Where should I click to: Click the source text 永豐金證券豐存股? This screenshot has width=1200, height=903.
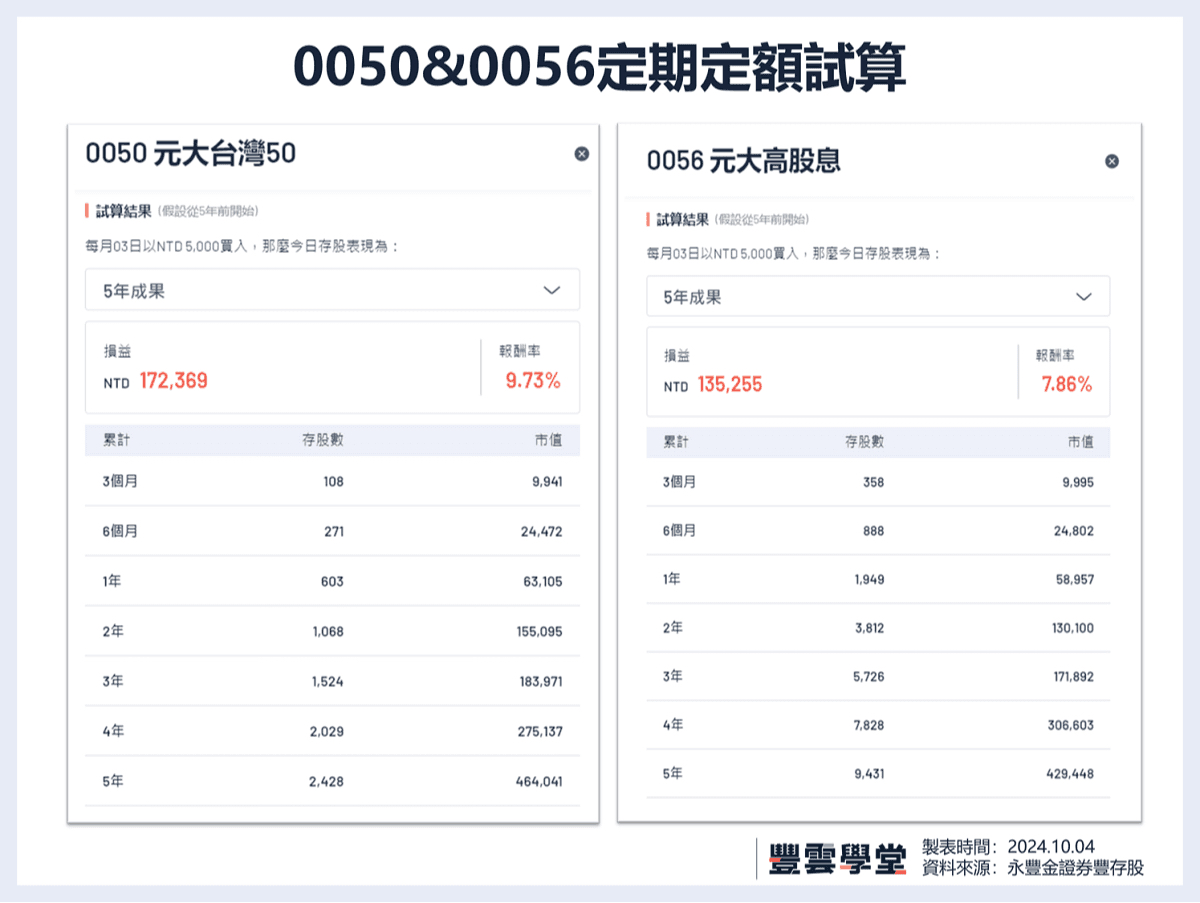coord(1076,868)
